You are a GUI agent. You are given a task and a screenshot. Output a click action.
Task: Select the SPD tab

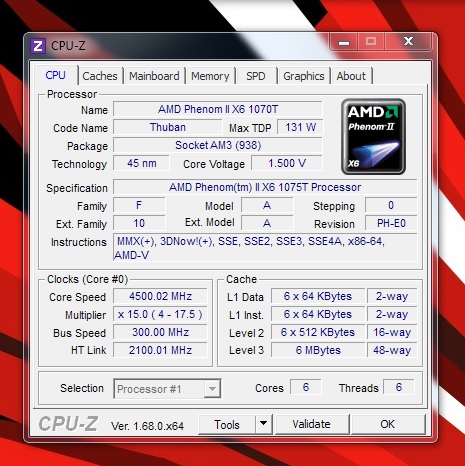[256, 76]
